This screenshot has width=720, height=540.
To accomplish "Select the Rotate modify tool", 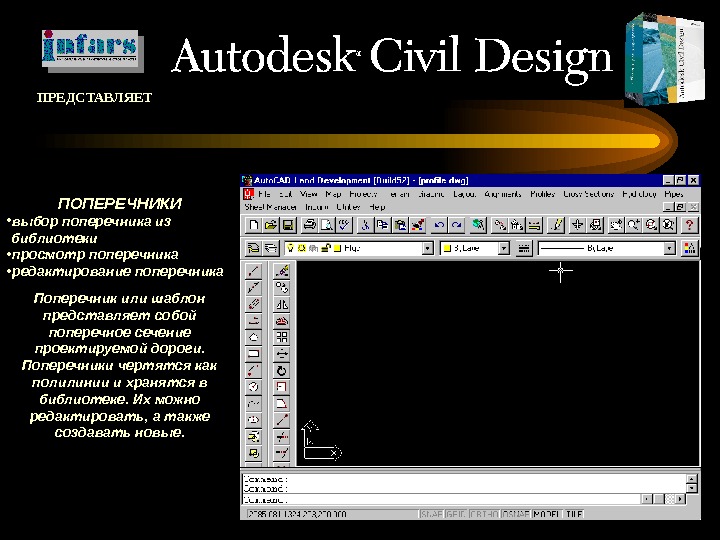I will click(281, 370).
